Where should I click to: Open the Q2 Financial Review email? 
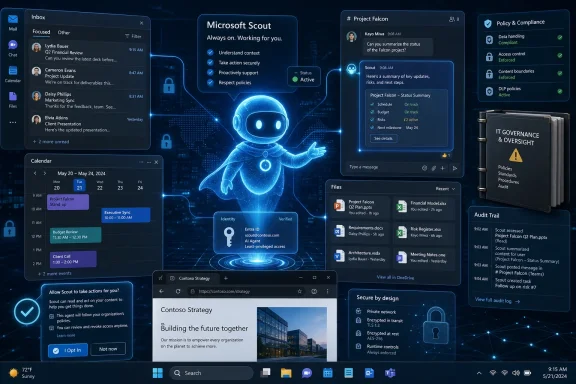click(x=87, y=52)
